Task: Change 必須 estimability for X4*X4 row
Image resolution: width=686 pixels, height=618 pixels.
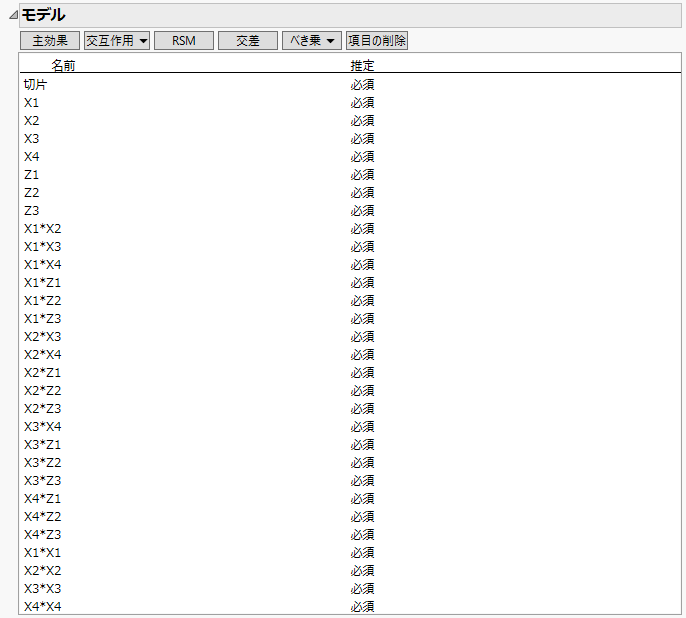Action: 362,607
